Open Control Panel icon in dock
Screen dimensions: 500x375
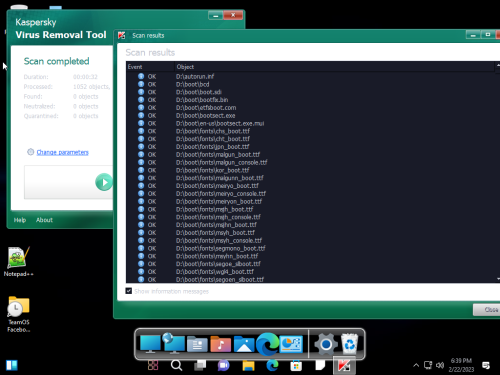tap(291, 344)
